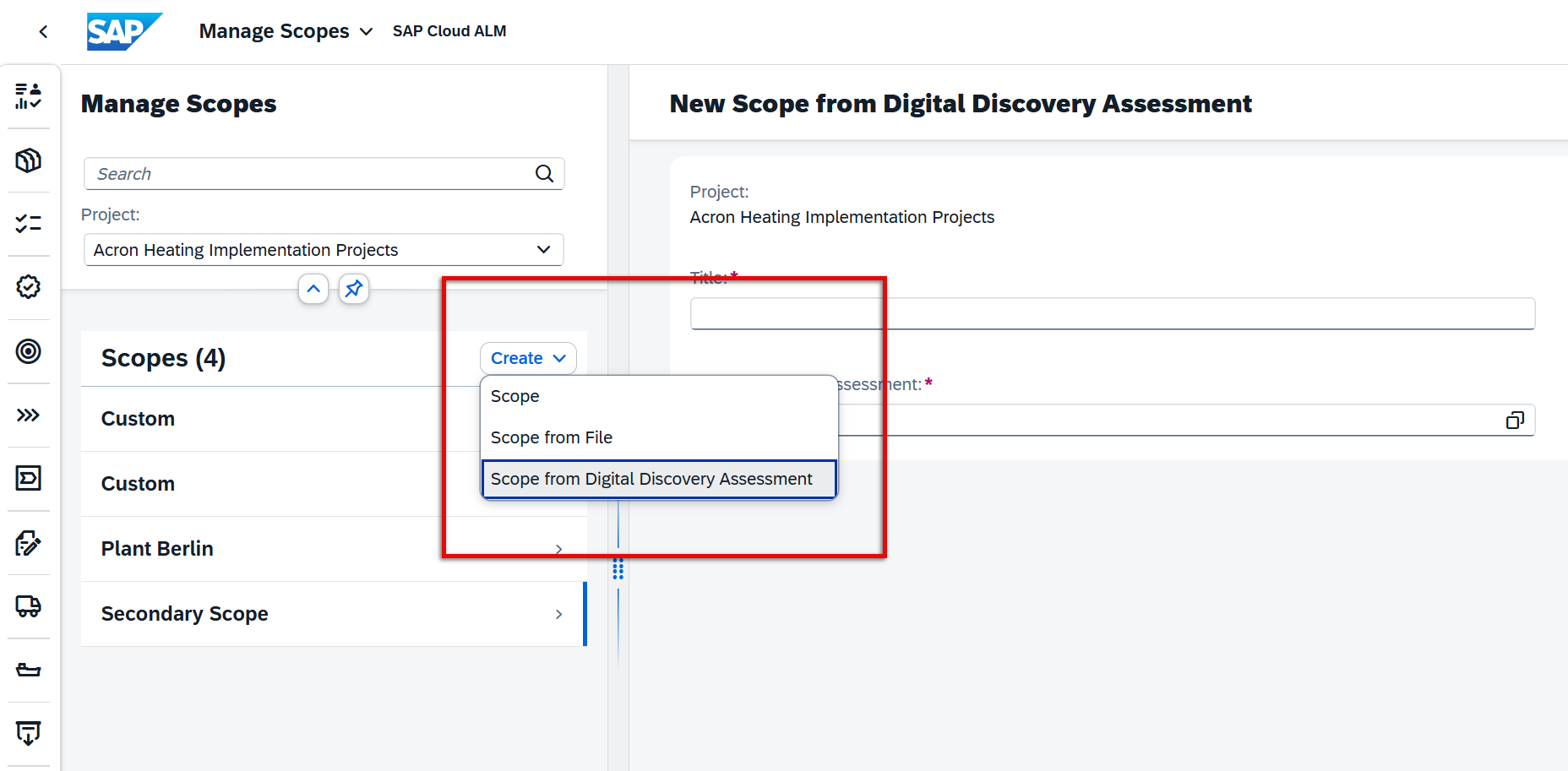Click the target icon in sidebar

pos(29,351)
